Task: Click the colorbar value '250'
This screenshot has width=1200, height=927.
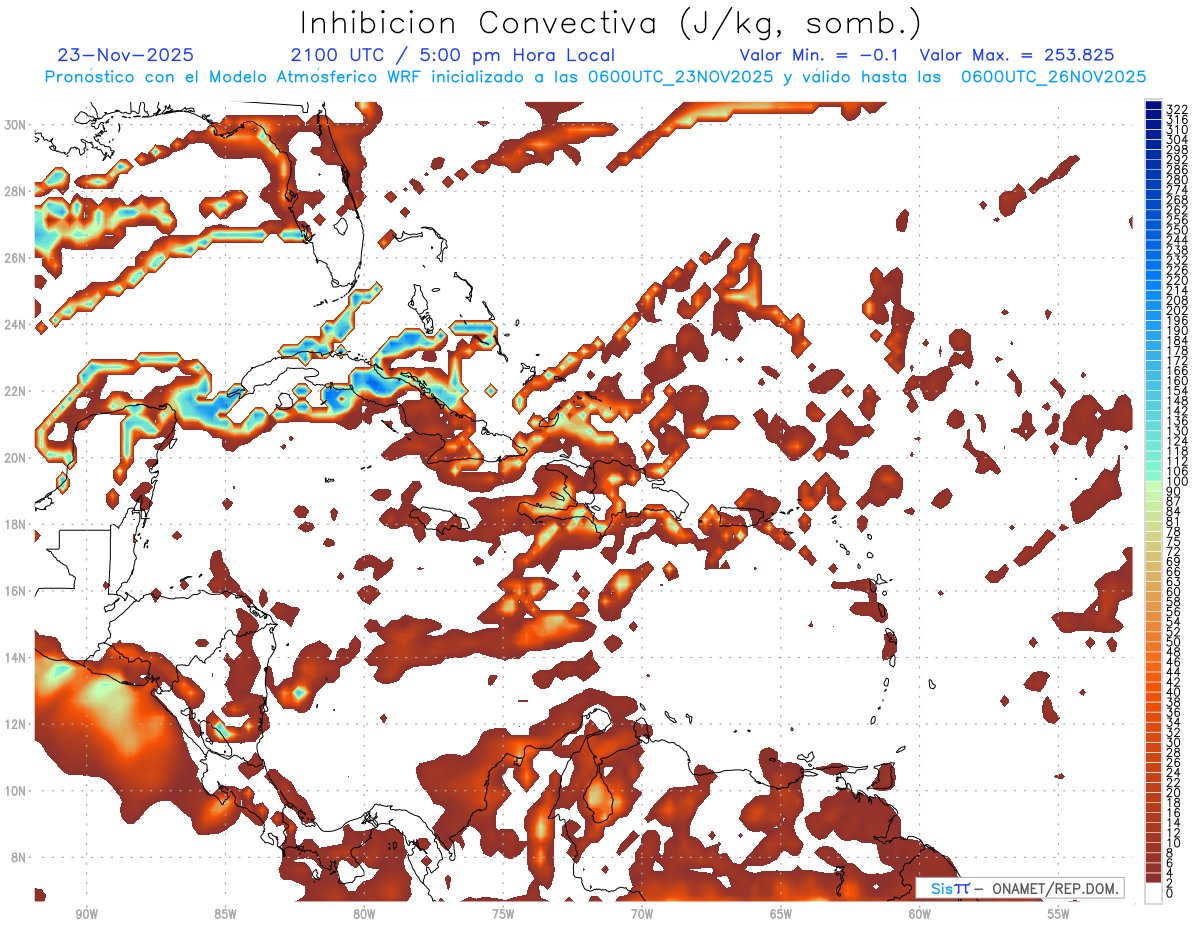Action: point(1177,230)
